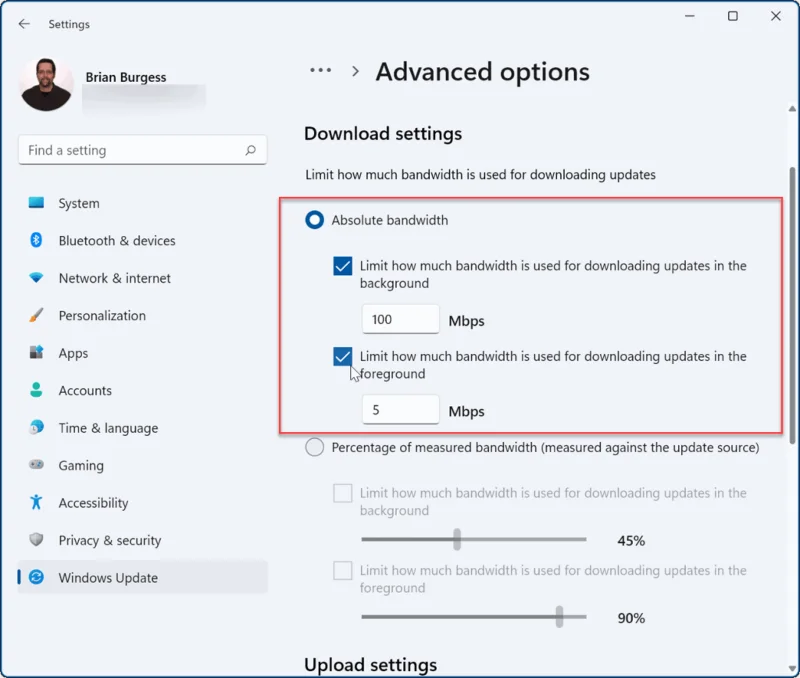Click the Gaming controller icon
Screen dimensions: 800x678
(x=36, y=464)
